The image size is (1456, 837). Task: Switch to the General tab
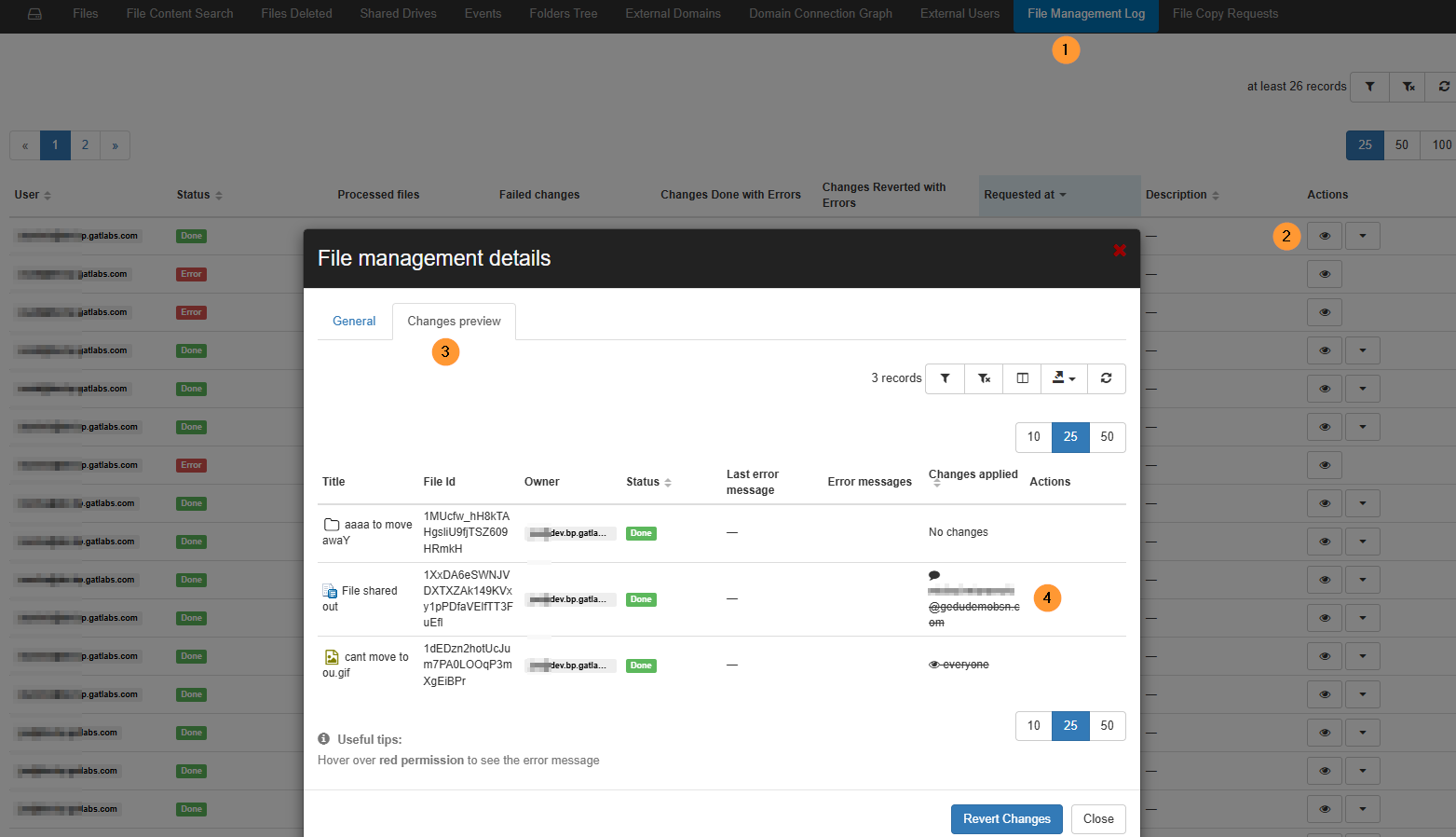(x=354, y=322)
